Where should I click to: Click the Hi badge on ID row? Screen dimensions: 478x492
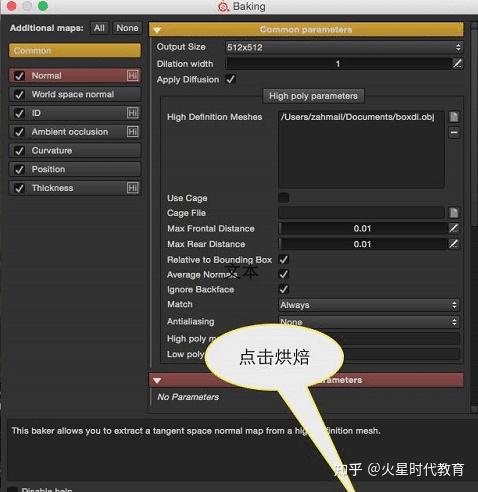tap(132, 113)
